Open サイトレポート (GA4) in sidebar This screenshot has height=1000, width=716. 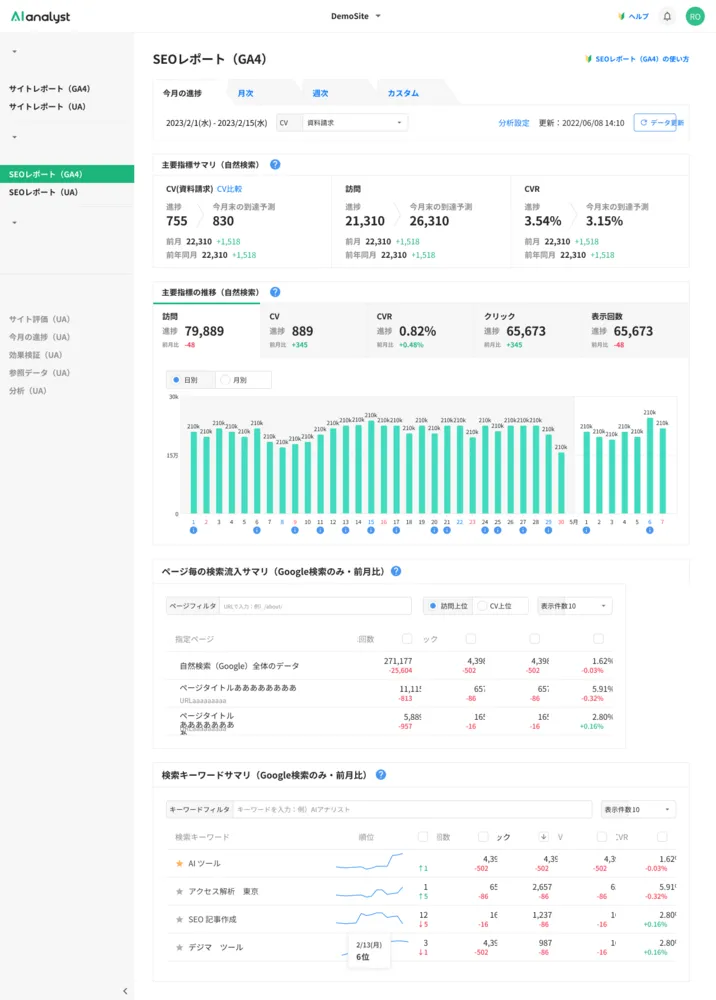pyautogui.click(x=50, y=89)
